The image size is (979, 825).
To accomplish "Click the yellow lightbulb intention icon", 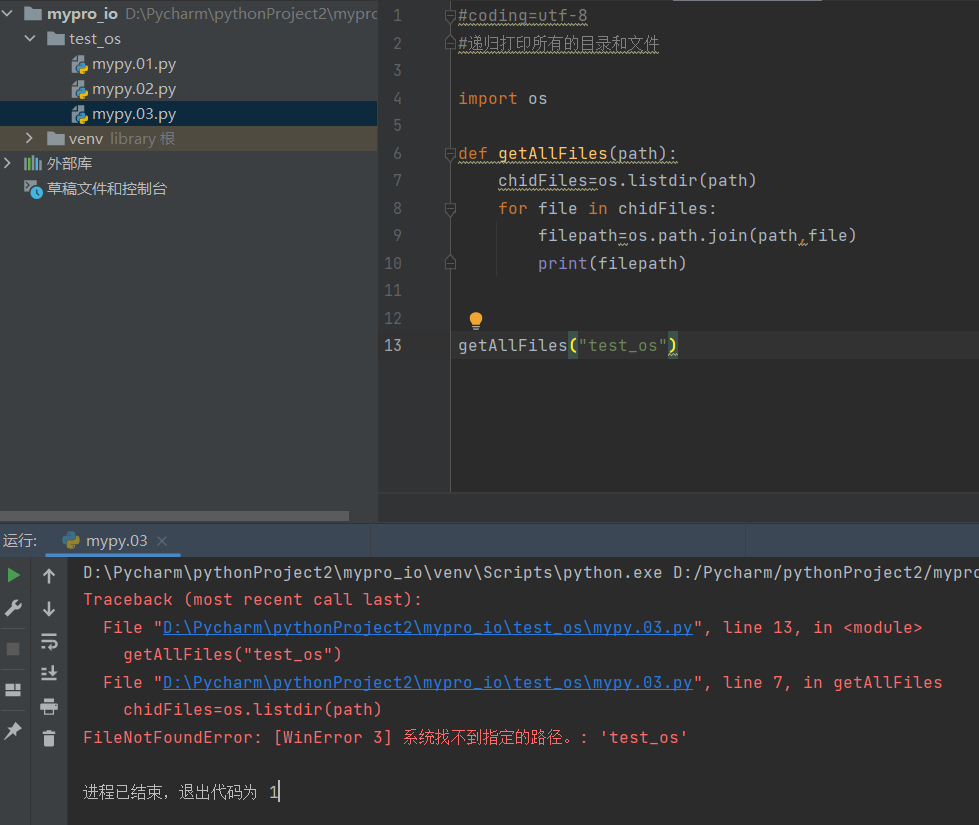I will (x=476, y=320).
